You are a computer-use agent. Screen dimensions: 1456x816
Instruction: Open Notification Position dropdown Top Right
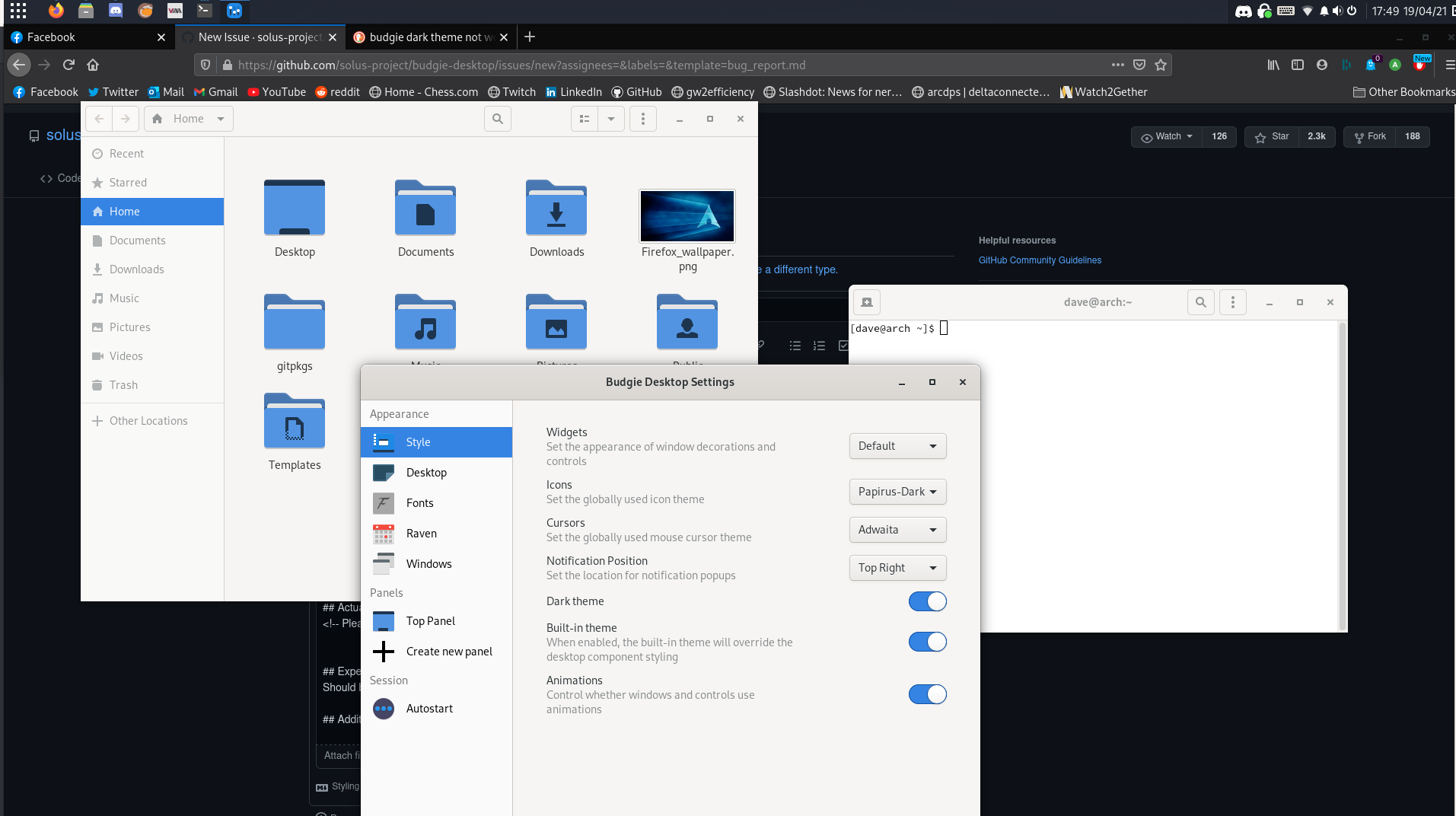897,568
